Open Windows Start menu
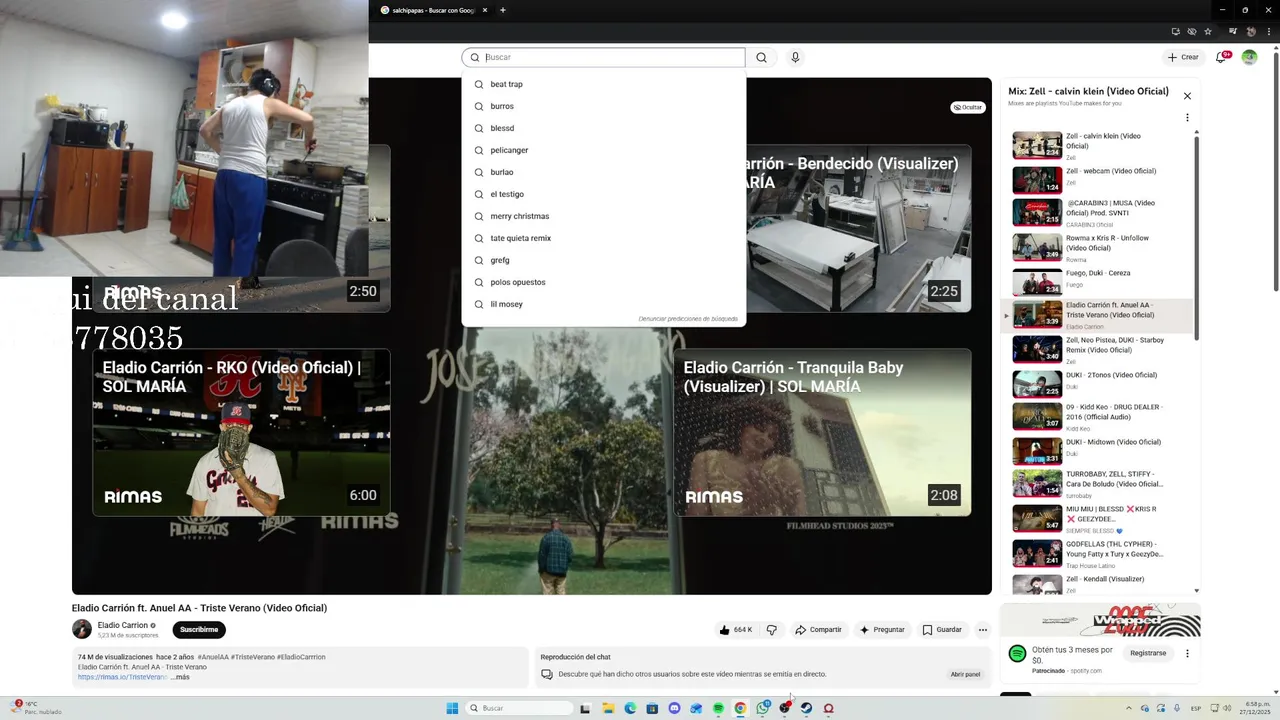Screen dimensions: 1280x720 pyautogui.click(x=452, y=708)
